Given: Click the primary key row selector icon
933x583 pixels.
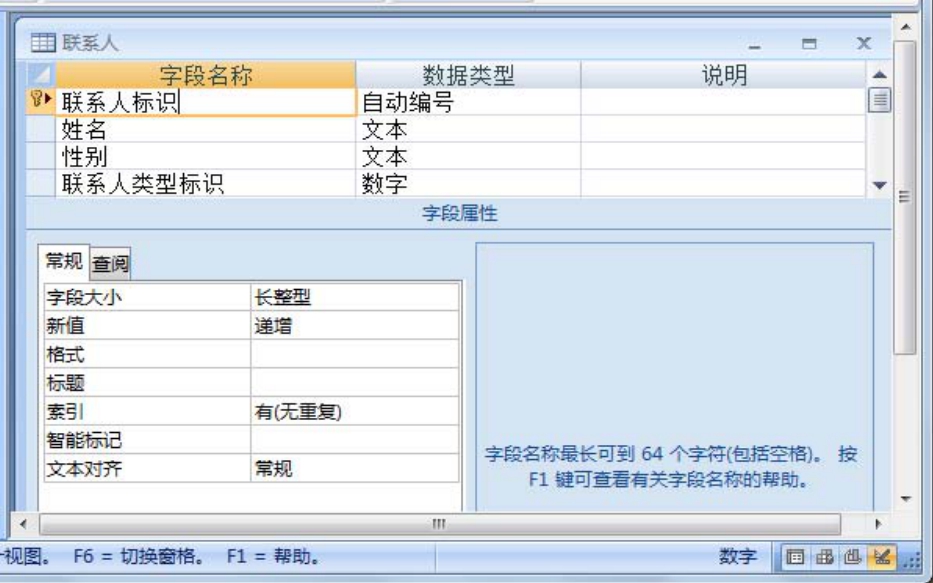Looking at the screenshot, I should coord(41,101).
